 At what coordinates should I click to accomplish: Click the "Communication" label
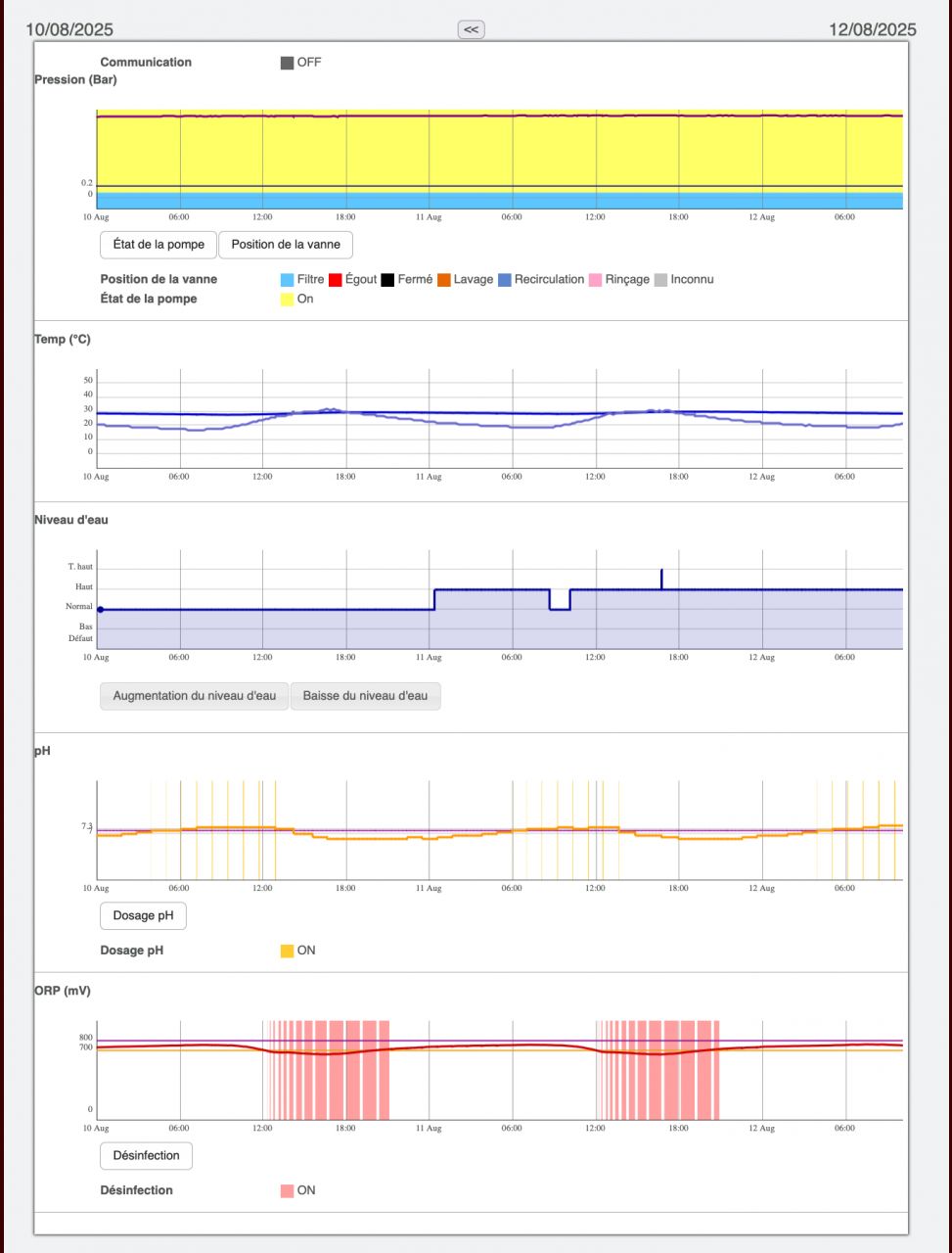click(146, 63)
